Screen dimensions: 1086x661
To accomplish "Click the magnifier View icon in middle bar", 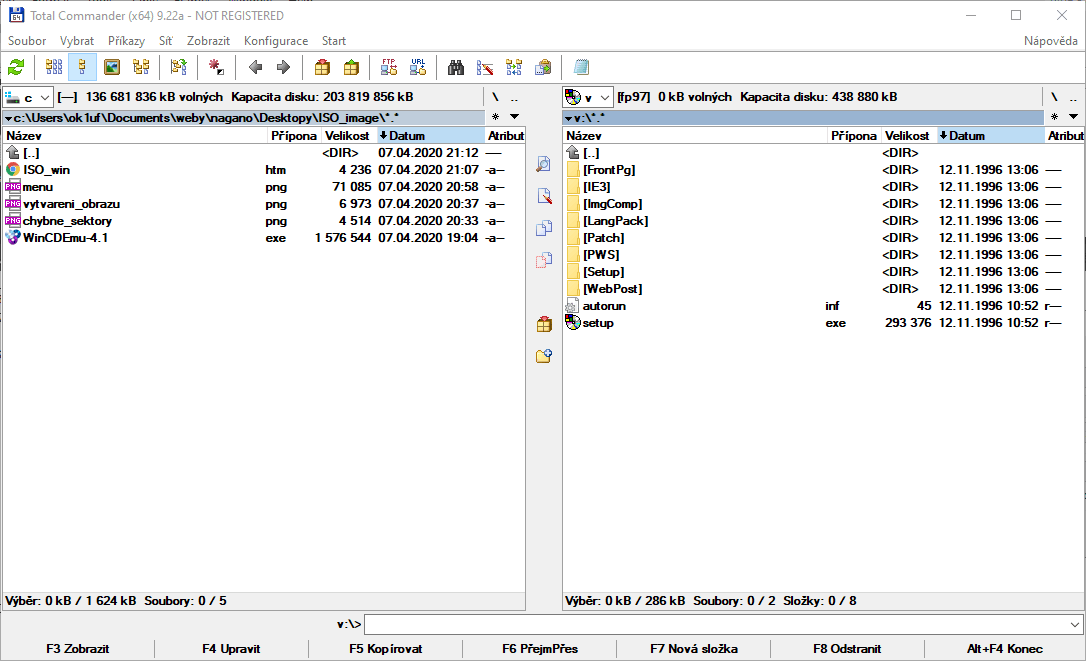I will pyautogui.click(x=544, y=164).
